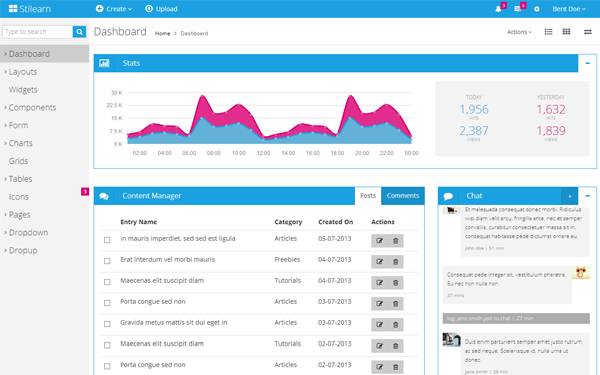Edit the Porta congue entry dated 03-07-2013
This screenshot has height=375, width=600.
pyautogui.click(x=380, y=304)
